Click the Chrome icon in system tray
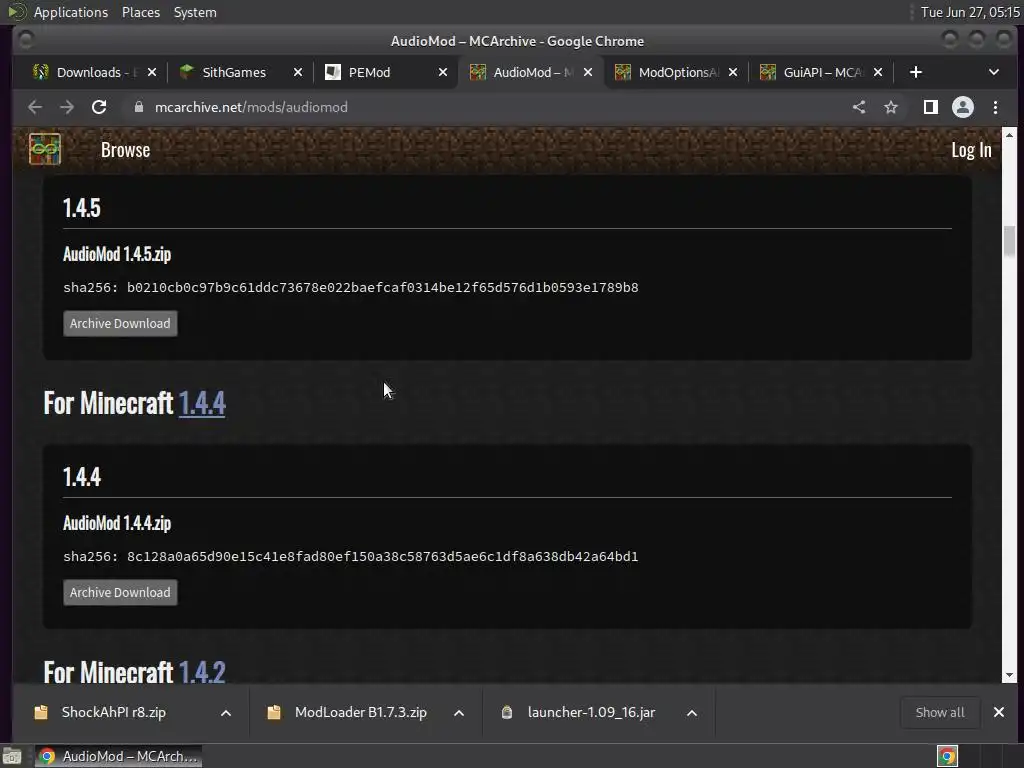 coord(947,756)
